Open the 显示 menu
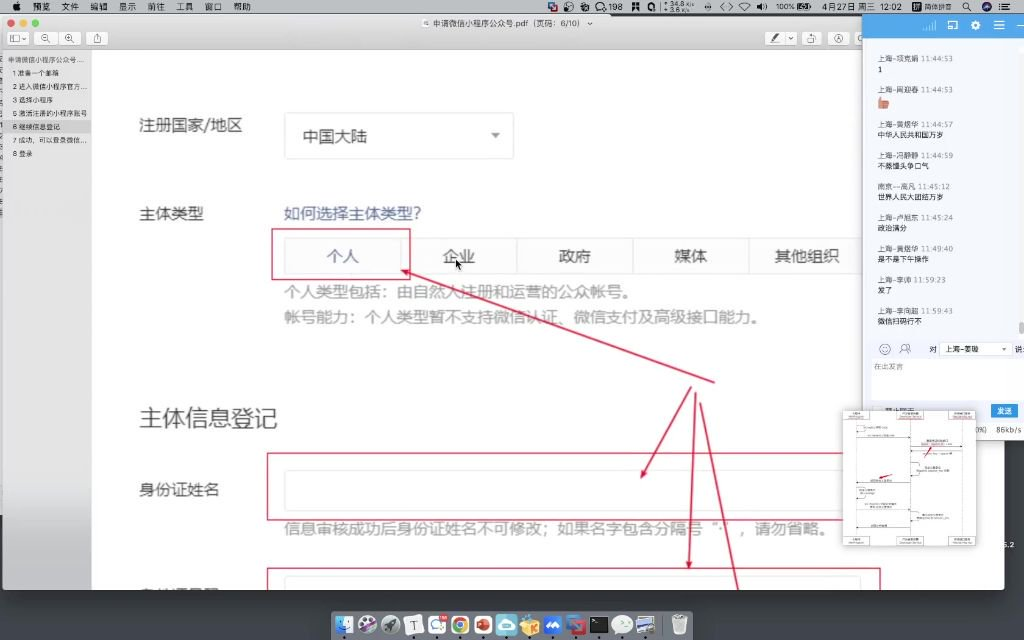1024x640 pixels. pos(127,7)
